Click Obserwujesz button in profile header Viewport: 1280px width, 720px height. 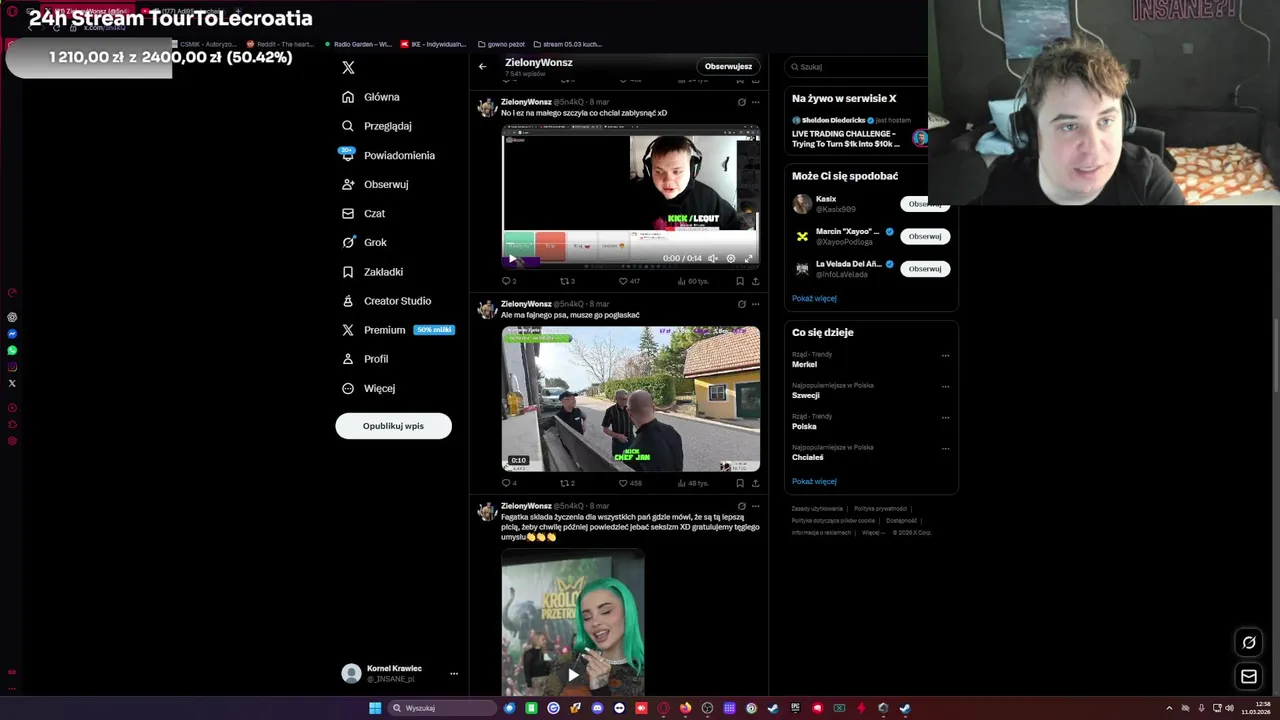tap(728, 67)
